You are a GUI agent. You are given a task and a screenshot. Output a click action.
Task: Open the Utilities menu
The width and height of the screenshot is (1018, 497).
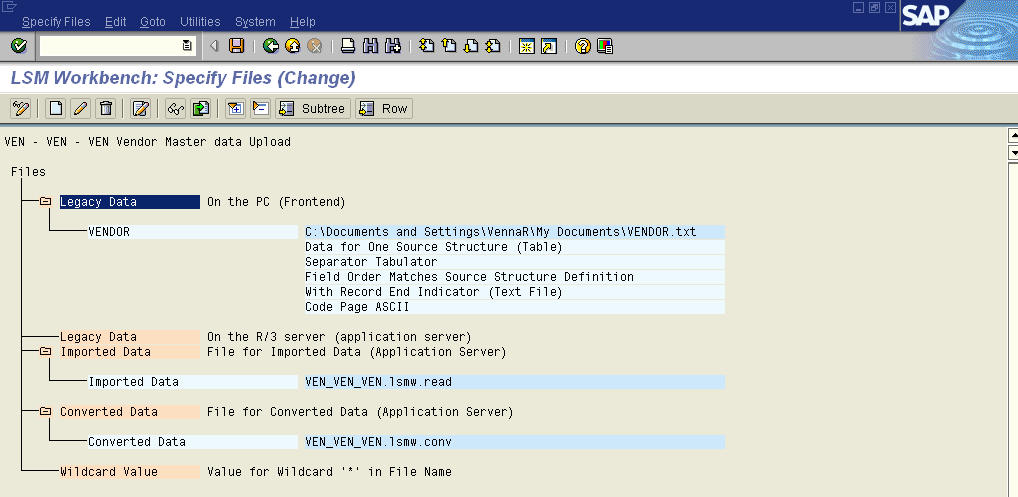click(200, 21)
